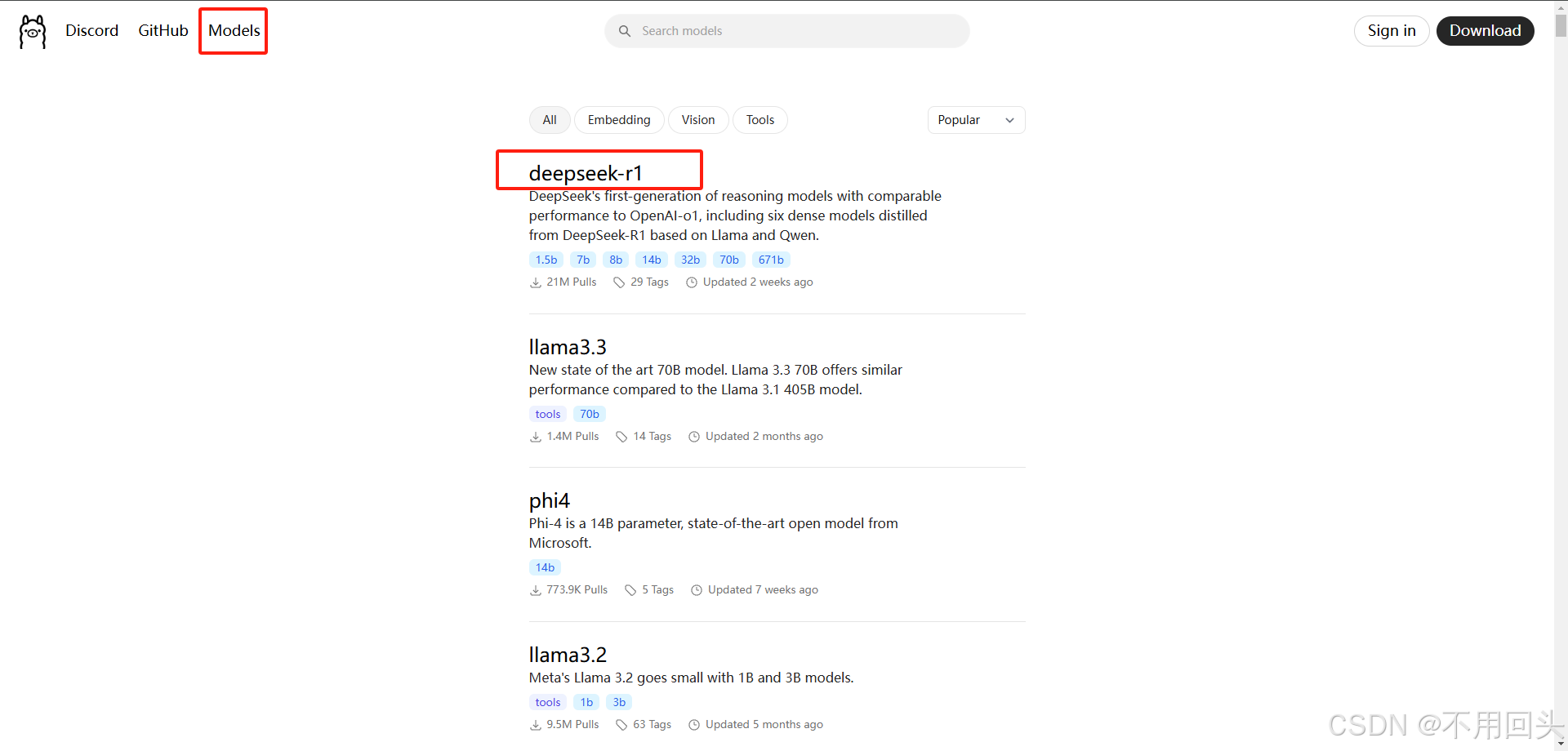Click the "5 Tags" text
Viewport: 1568px width, 751px height.
[x=658, y=590]
